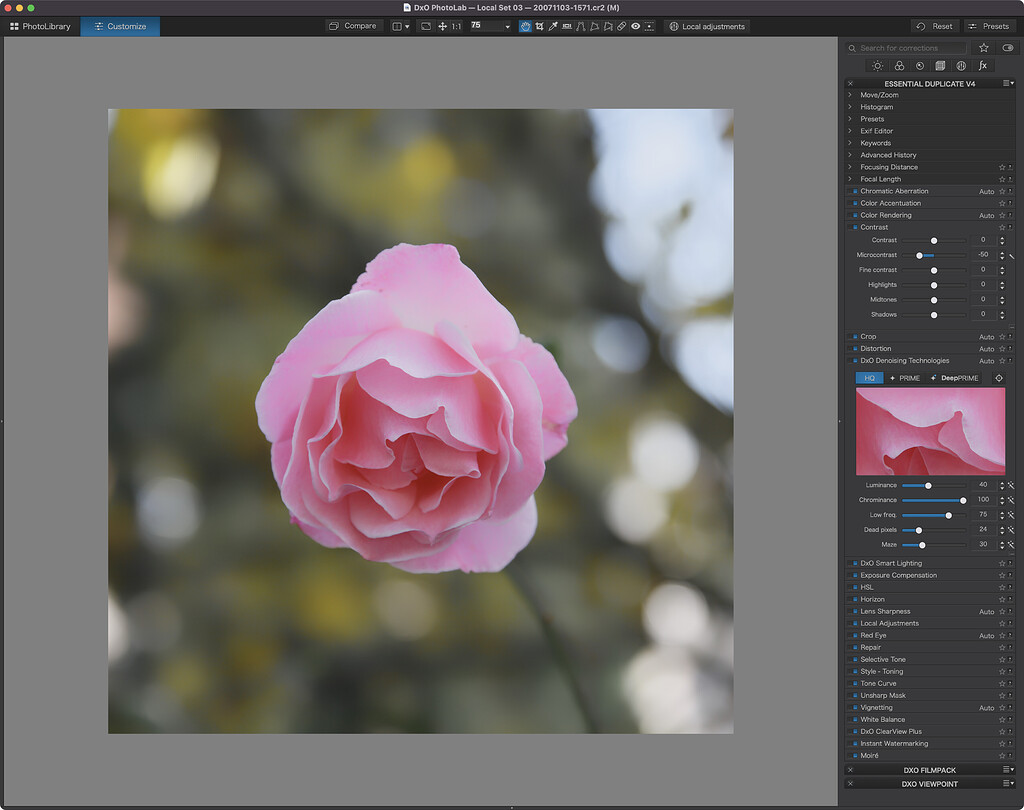Activate the Crop tool
Screen dimensions: 1024x810
click(x=540, y=26)
